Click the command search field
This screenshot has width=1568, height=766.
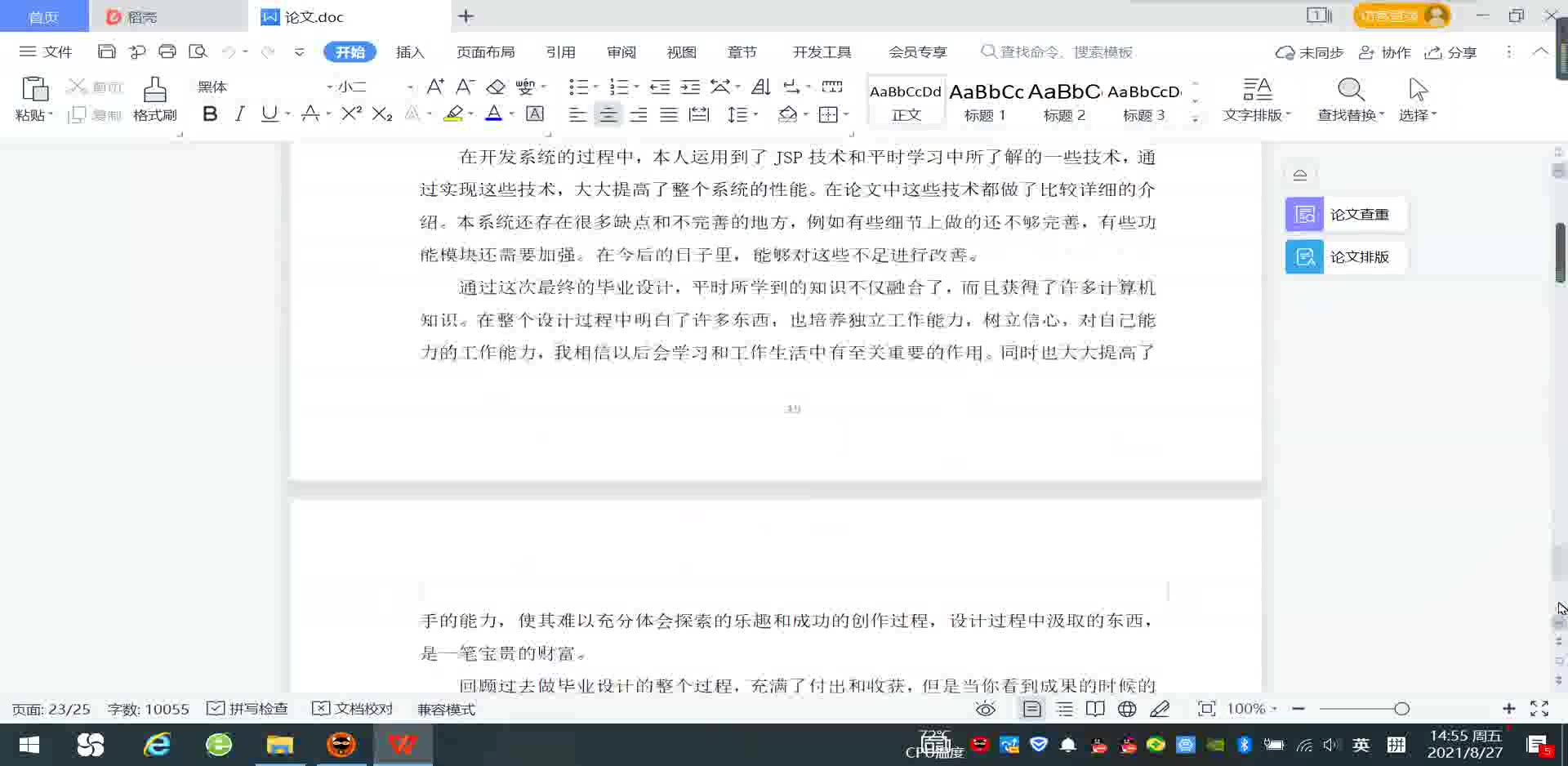pos(1058,51)
